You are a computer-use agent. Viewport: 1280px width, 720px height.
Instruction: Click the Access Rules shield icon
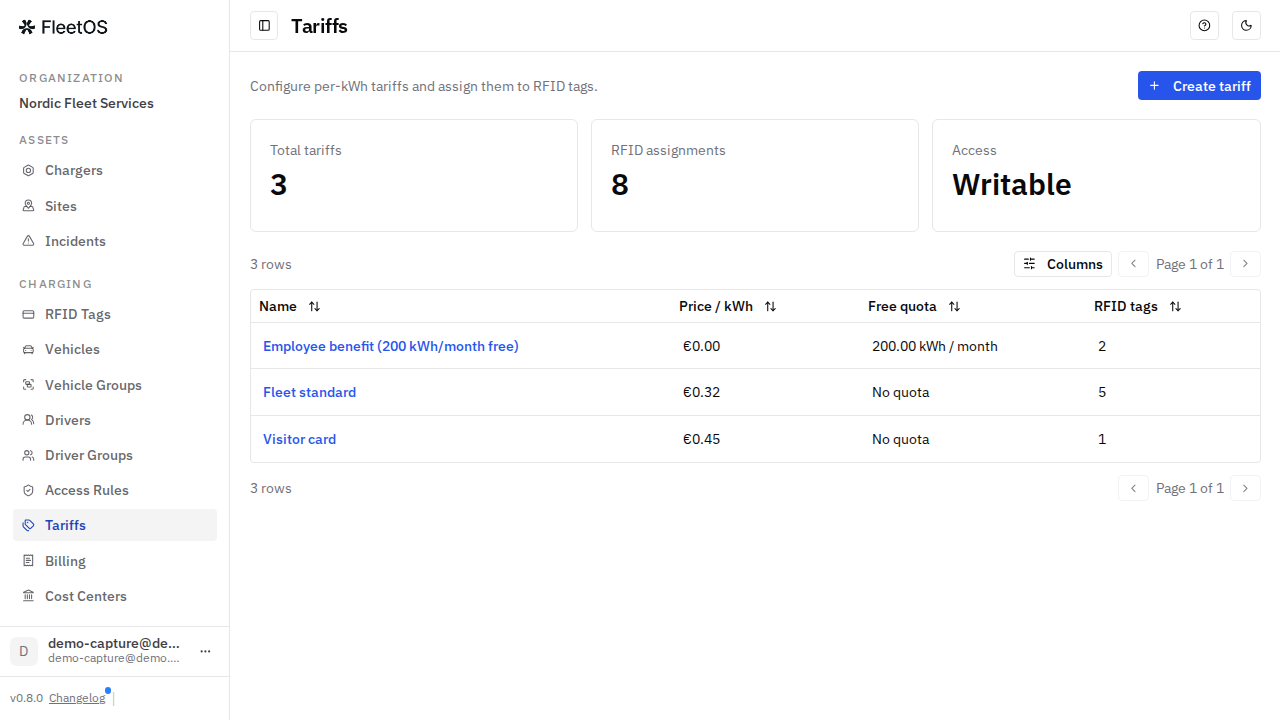click(x=29, y=490)
